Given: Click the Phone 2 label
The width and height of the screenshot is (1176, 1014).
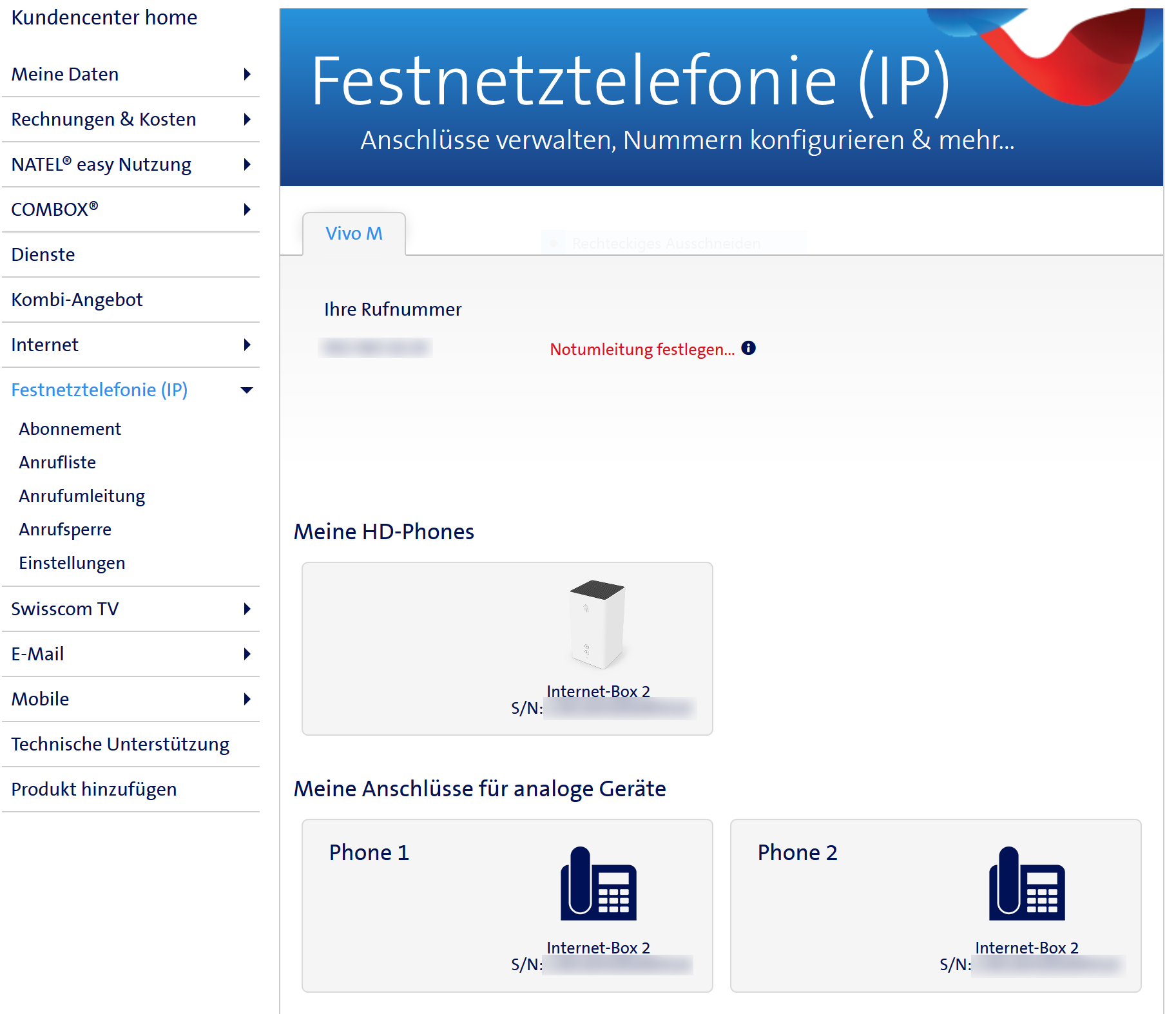Looking at the screenshot, I should tap(798, 852).
